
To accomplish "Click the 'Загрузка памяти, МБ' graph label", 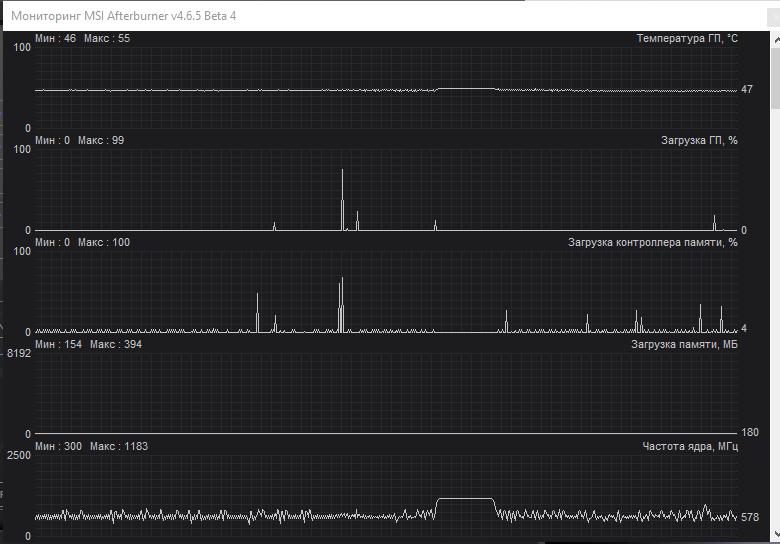I will 684,344.
